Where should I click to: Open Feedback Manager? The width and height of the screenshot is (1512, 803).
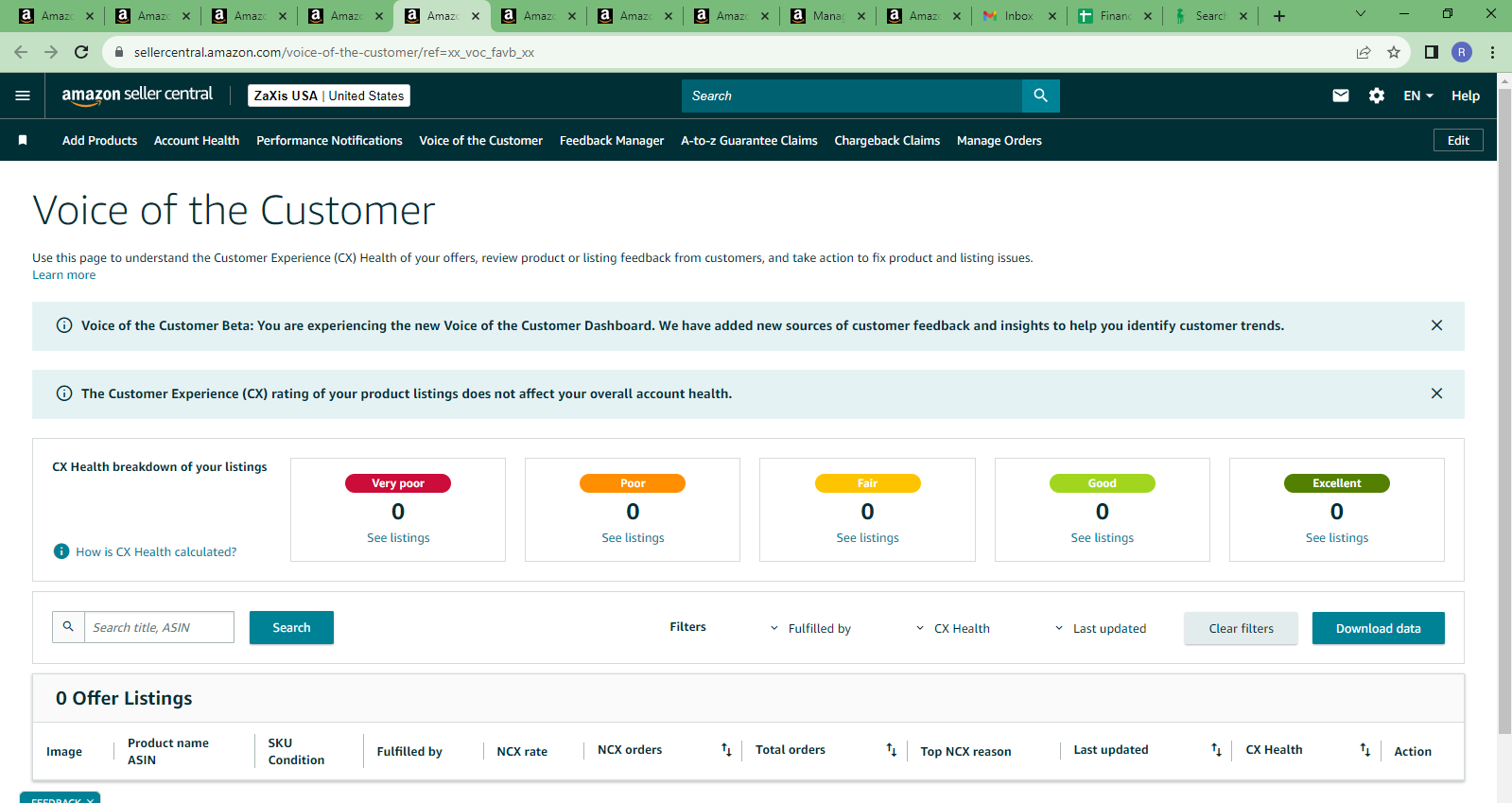coord(612,140)
